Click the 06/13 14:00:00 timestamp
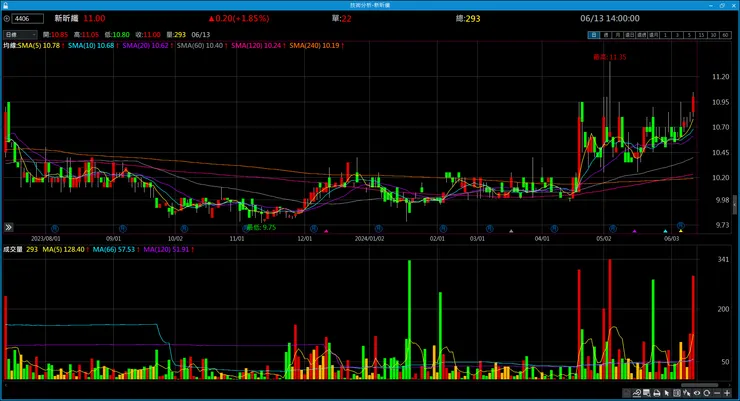Viewport: 740px width, 401px height. pos(610,18)
